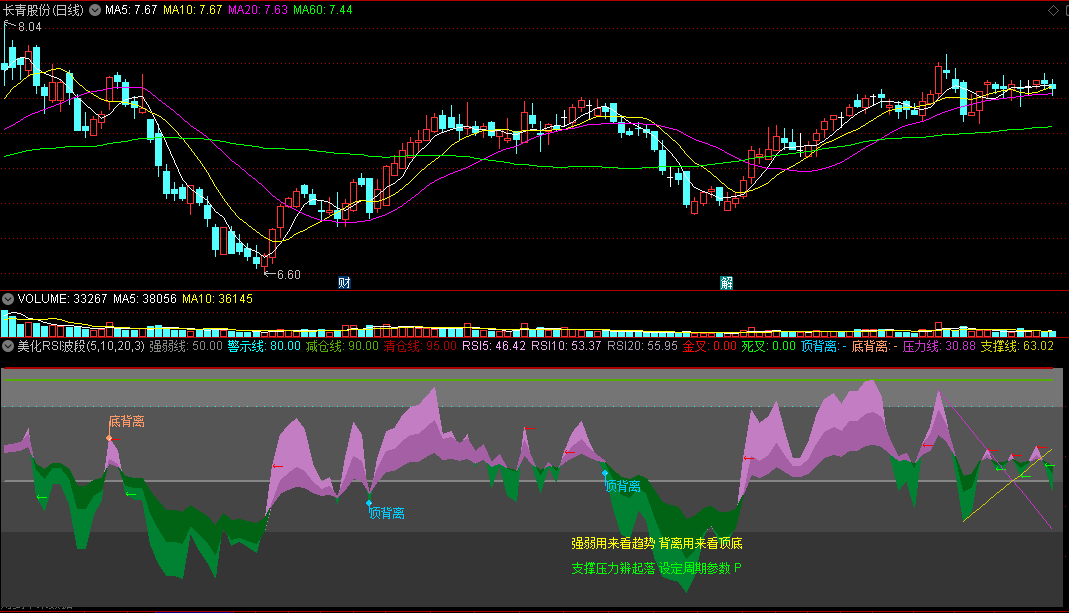The width and height of the screenshot is (1069, 613).
Task: Click the first 顶背离 marker near left trough
Action: coord(387,513)
